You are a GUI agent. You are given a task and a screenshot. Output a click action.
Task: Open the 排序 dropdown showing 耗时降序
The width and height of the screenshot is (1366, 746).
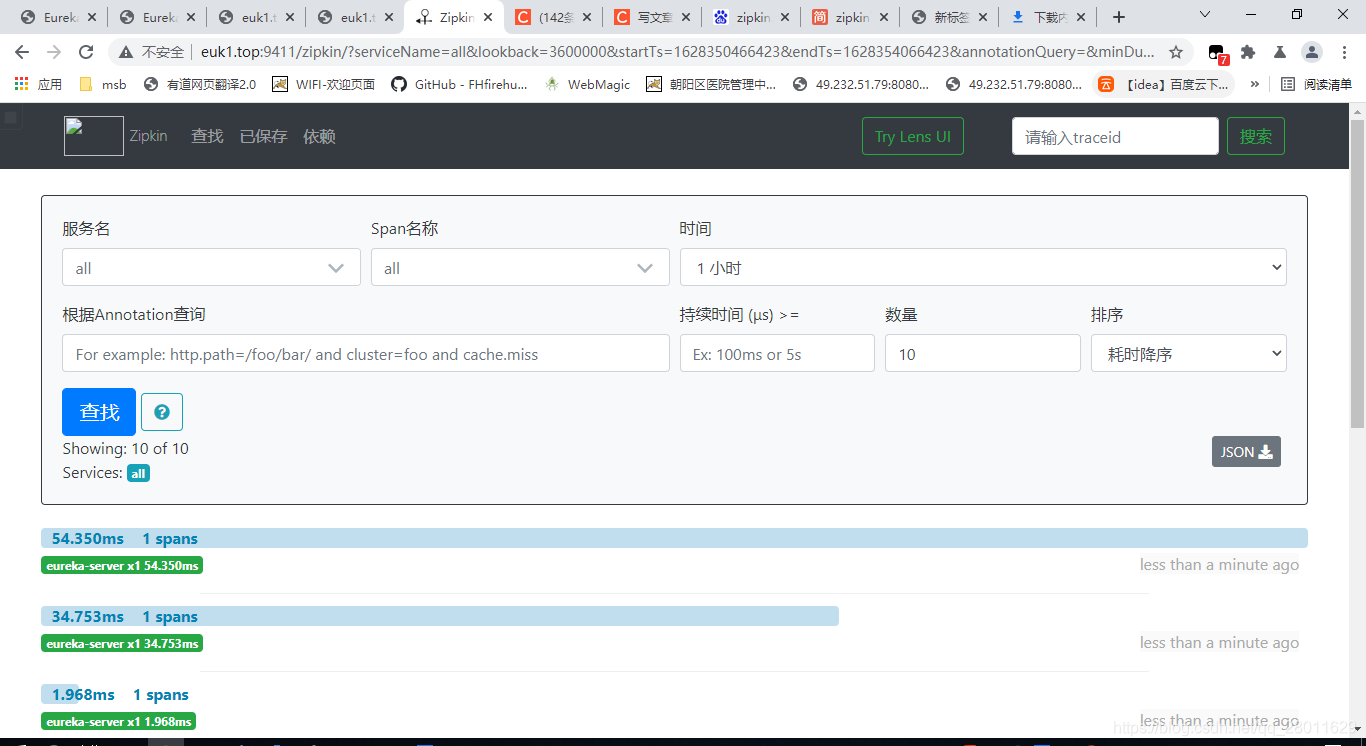1188,353
